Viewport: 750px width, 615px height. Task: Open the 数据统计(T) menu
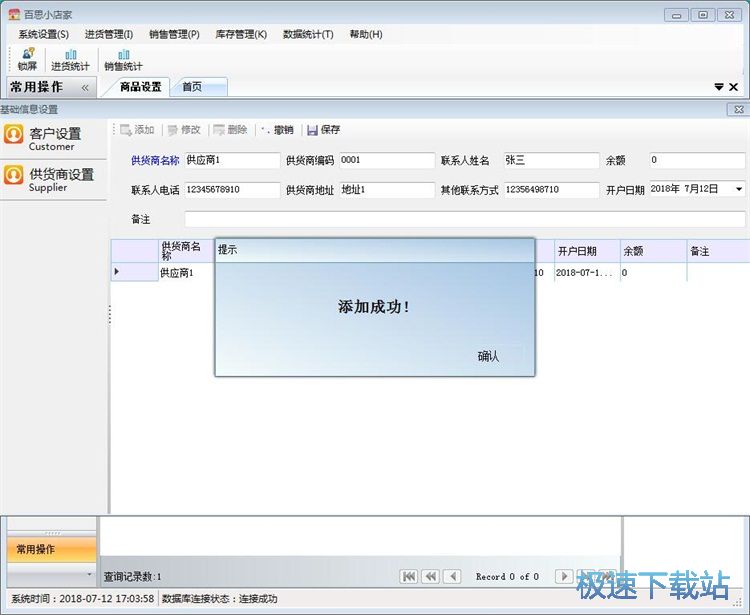click(x=308, y=34)
